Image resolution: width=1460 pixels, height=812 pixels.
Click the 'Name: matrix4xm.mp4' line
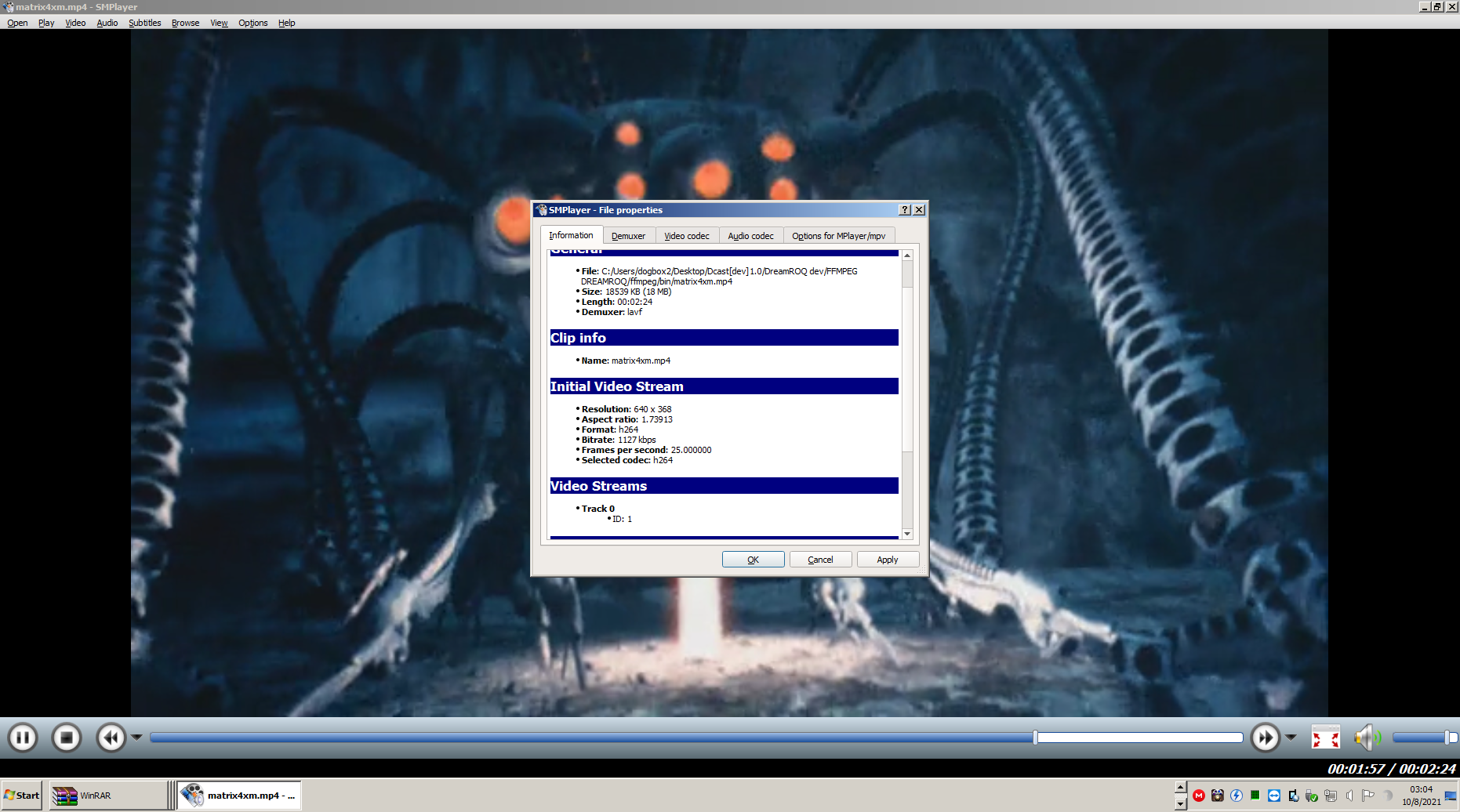(x=626, y=361)
